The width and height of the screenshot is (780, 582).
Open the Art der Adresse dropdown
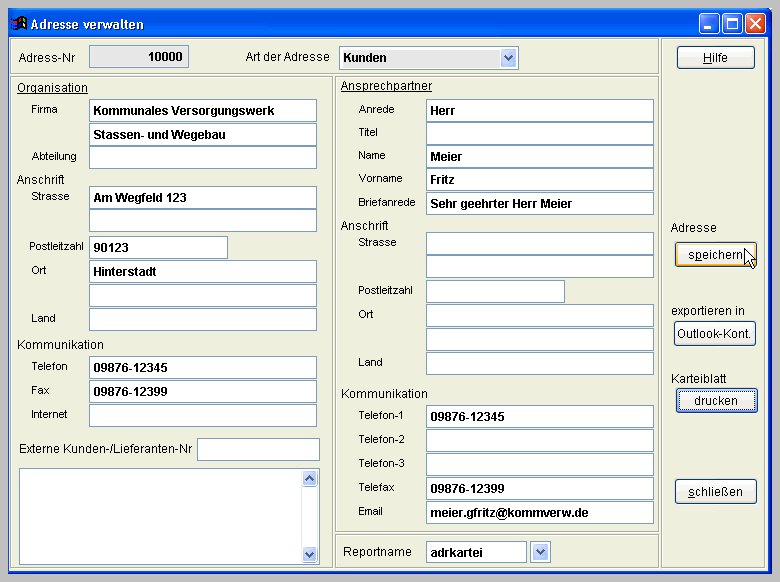(x=509, y=58)
